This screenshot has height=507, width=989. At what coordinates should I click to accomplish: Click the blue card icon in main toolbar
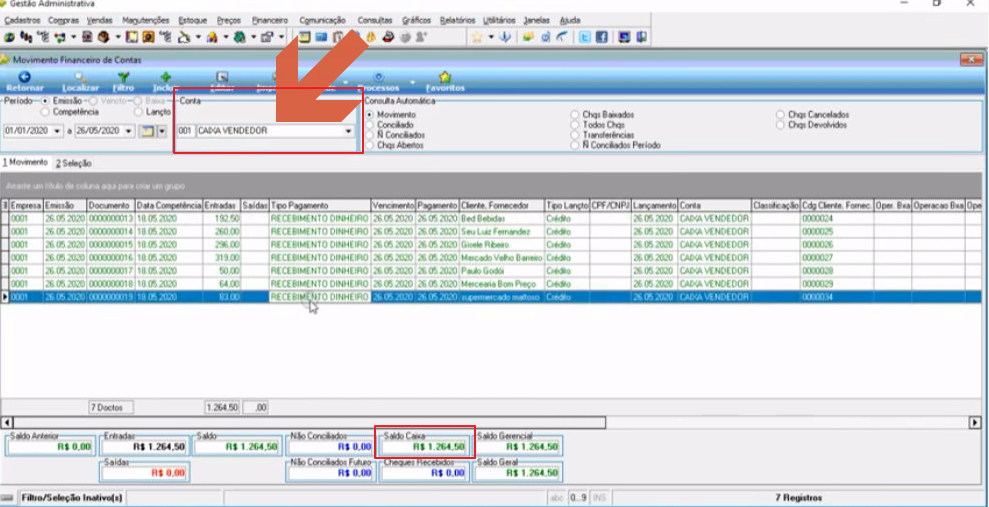point(322,37)
